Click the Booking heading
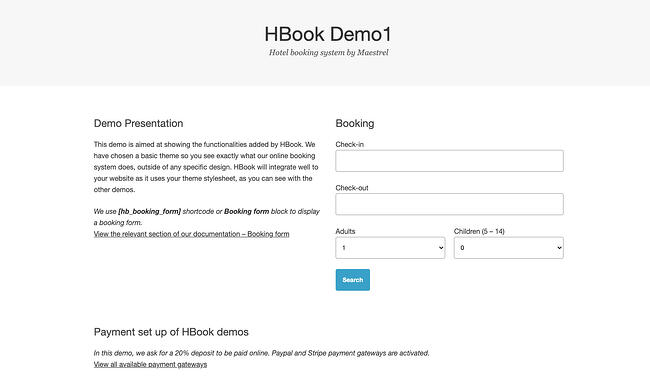Viewport: 650px width, 382px height. click(x=355, y=123)
